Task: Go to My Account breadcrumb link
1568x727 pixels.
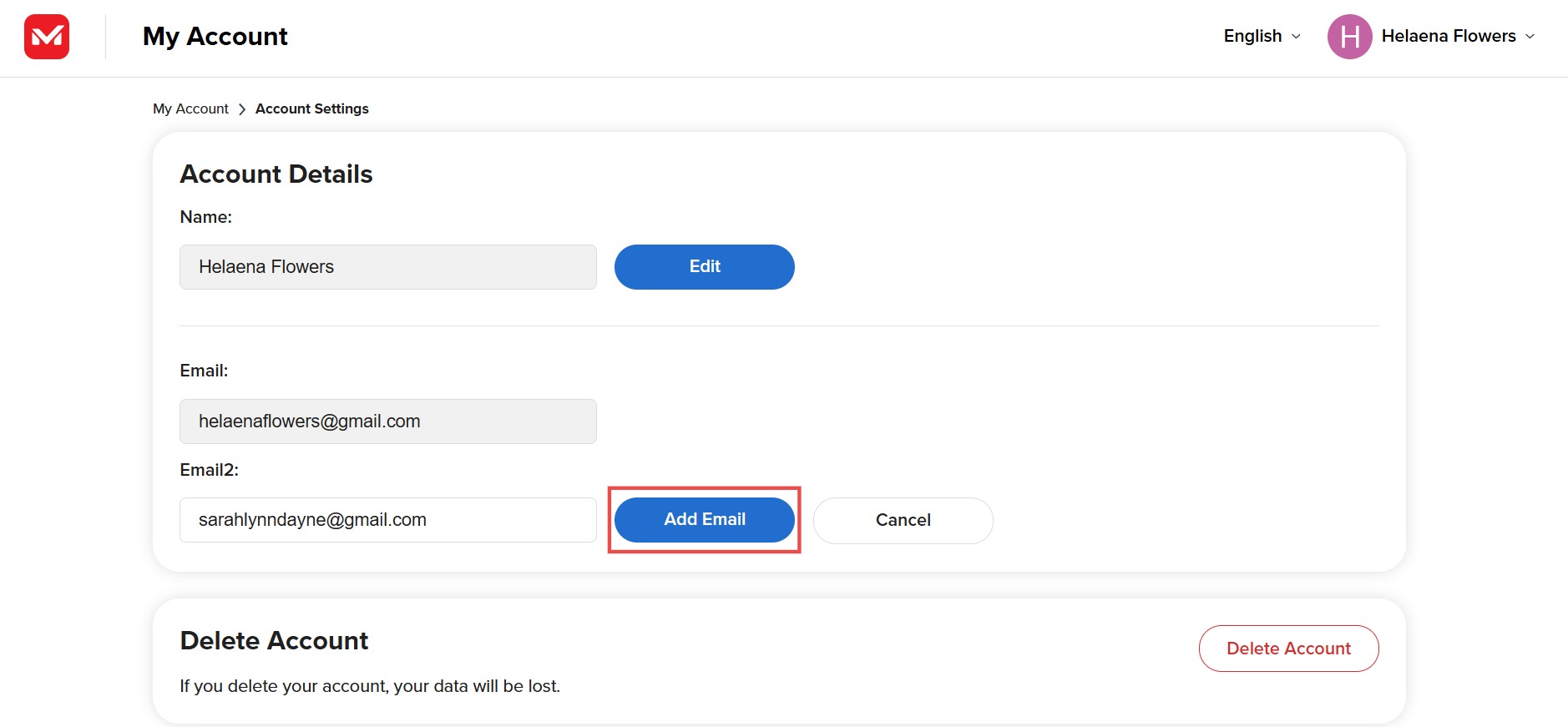Action: [x=190, y=109]
